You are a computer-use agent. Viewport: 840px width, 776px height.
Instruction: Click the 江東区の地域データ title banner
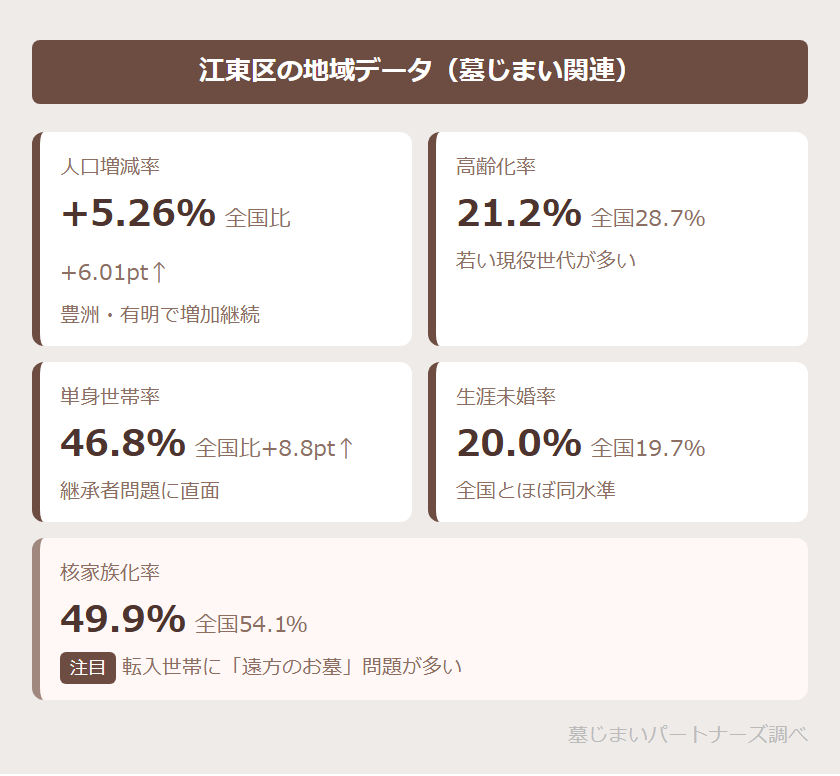pos(420,72)
